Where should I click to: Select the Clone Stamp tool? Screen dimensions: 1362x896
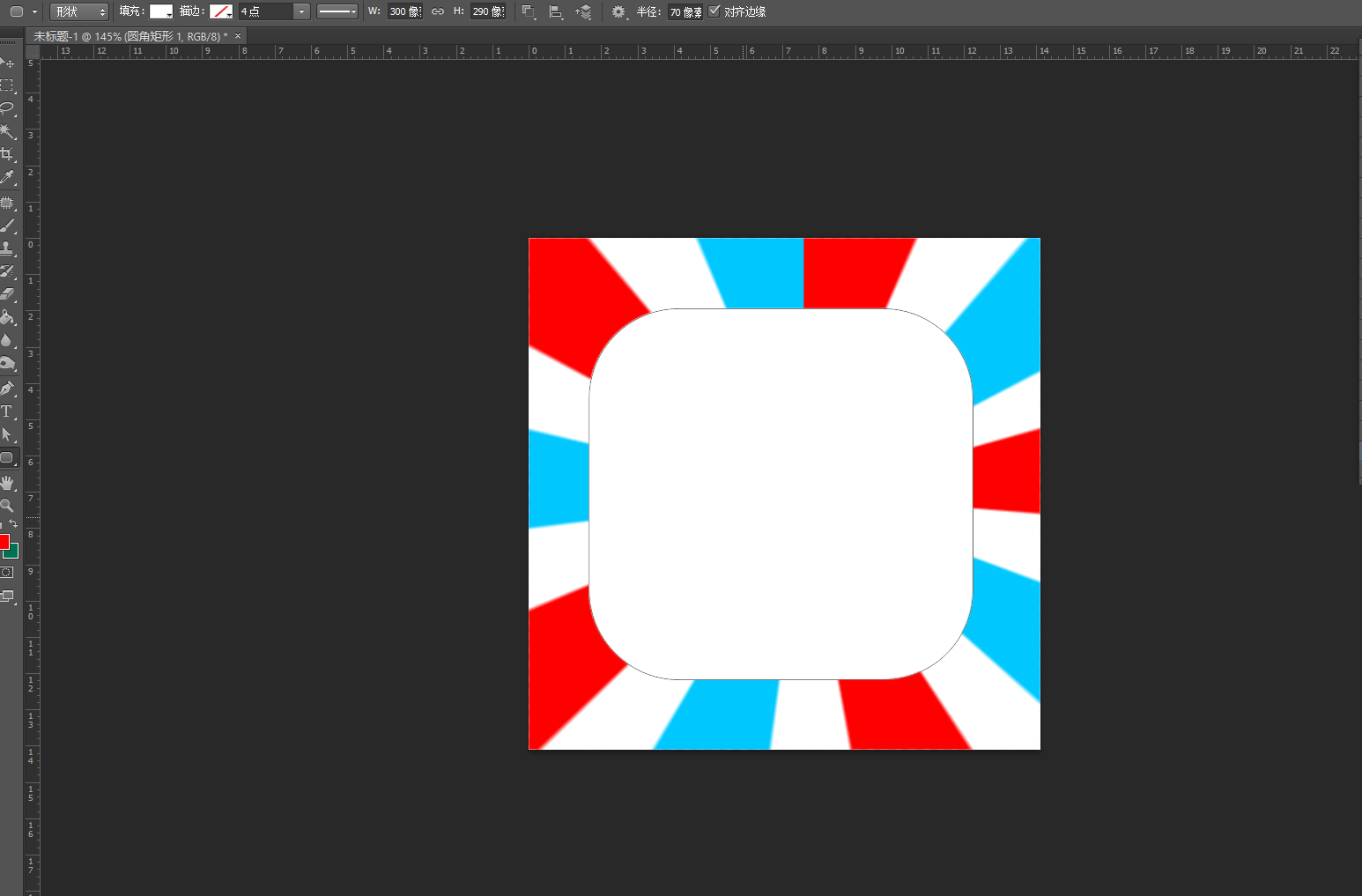pos(7,248)
